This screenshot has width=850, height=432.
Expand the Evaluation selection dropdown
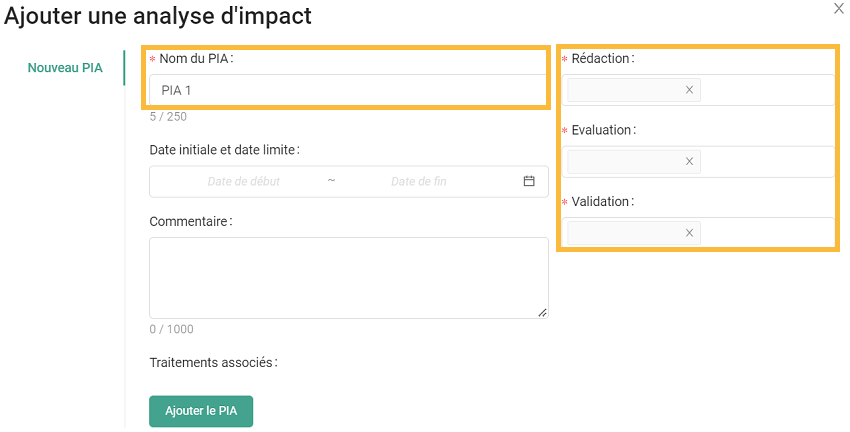click(766, 161)
